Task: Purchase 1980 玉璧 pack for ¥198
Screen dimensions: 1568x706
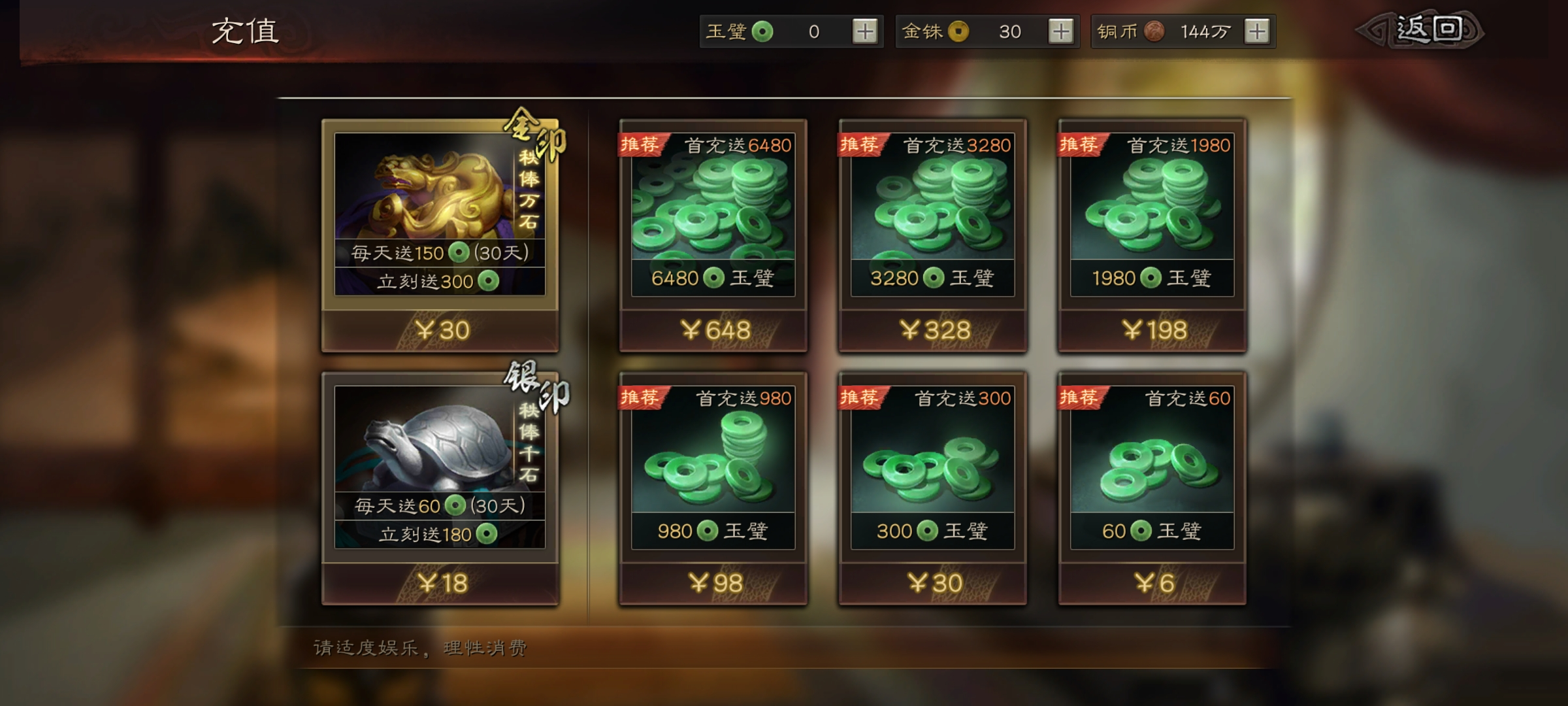Action: 1152,330
